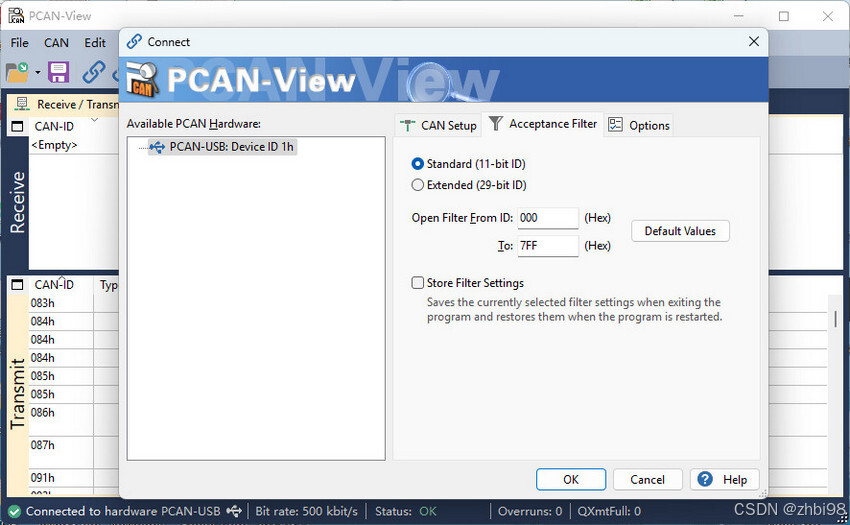Enable Store Filter Settings checkbox

[417, 283]
